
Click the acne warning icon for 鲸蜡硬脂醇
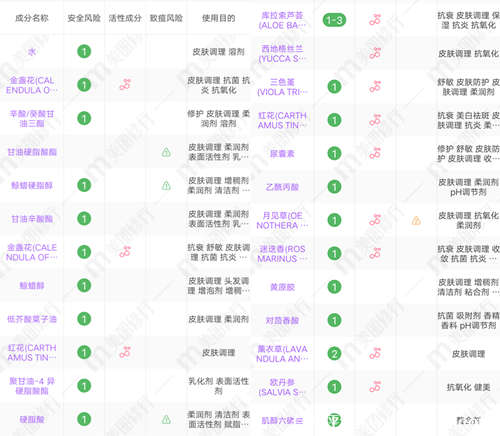pos(166,186)
